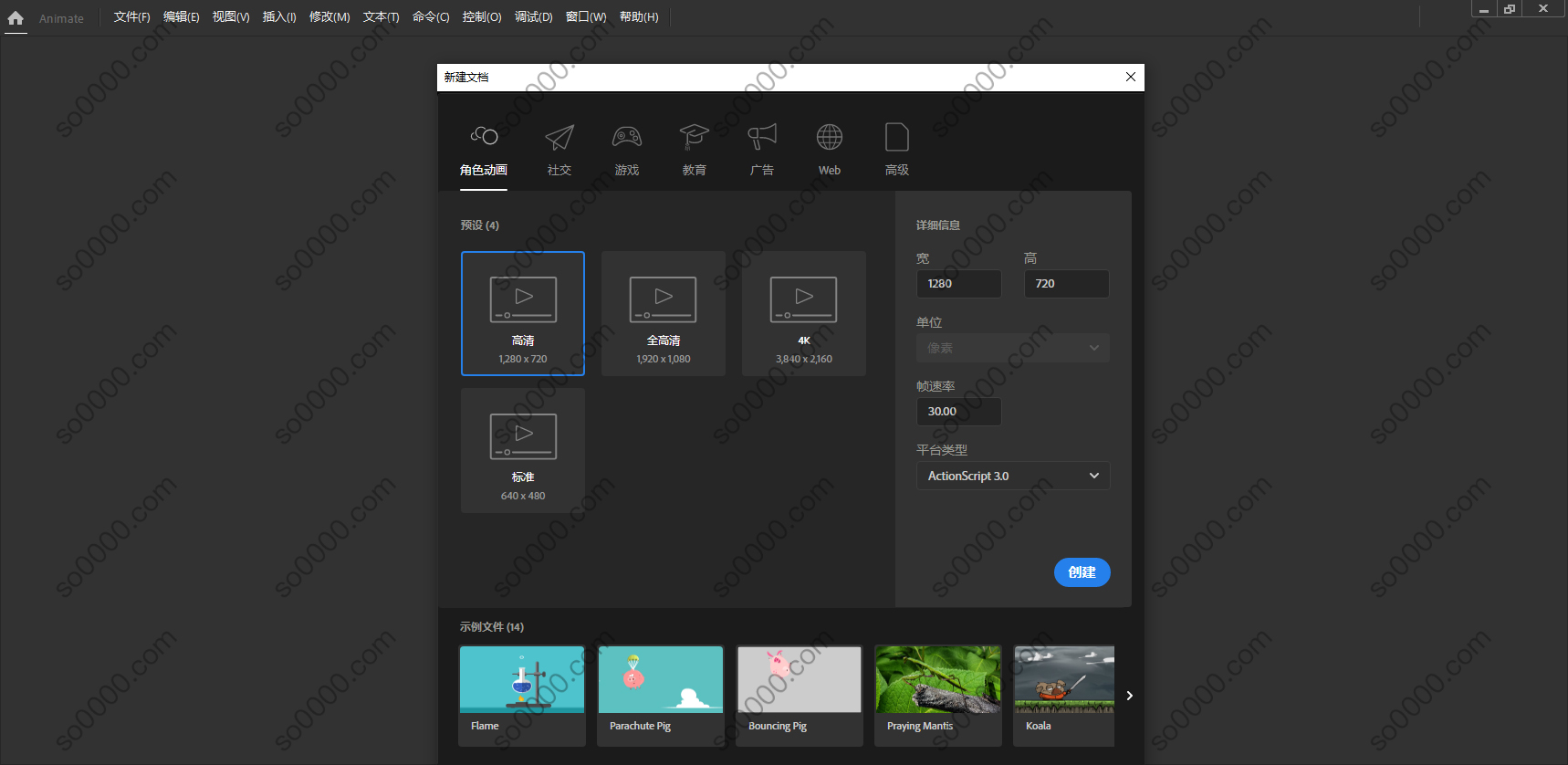Open the 窗口(W) menu

586,17
